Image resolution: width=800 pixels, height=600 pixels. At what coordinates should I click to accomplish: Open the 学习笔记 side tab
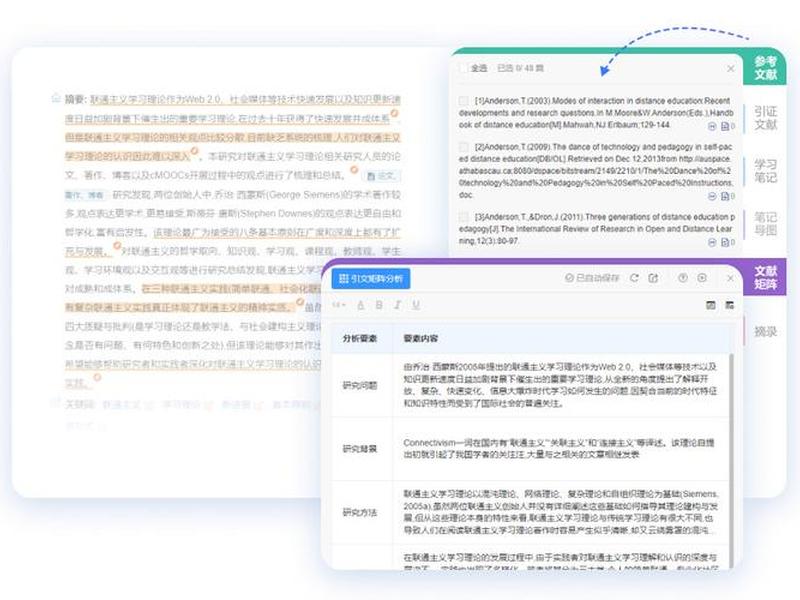pos(765,171)
